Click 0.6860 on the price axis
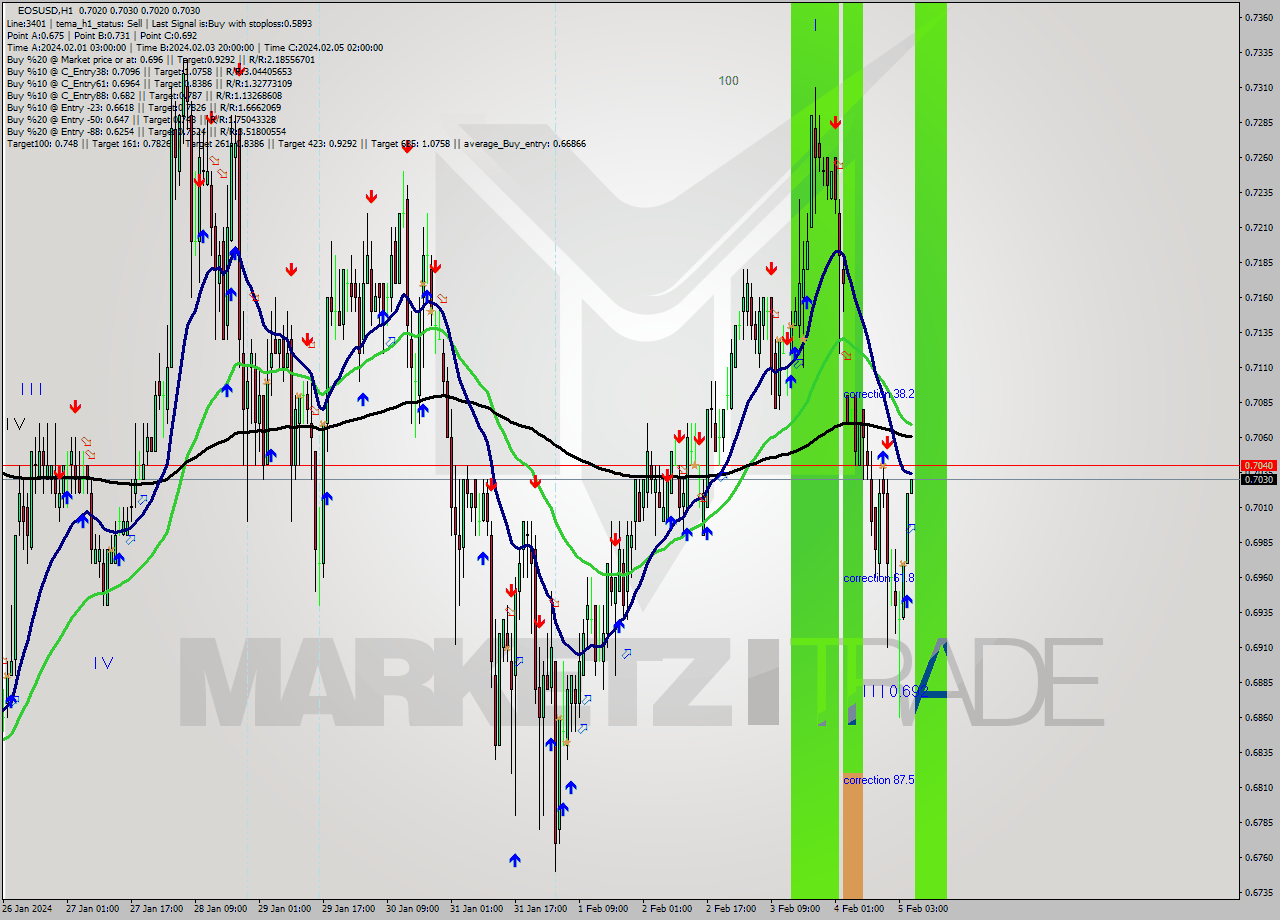 pos(1257,717)
